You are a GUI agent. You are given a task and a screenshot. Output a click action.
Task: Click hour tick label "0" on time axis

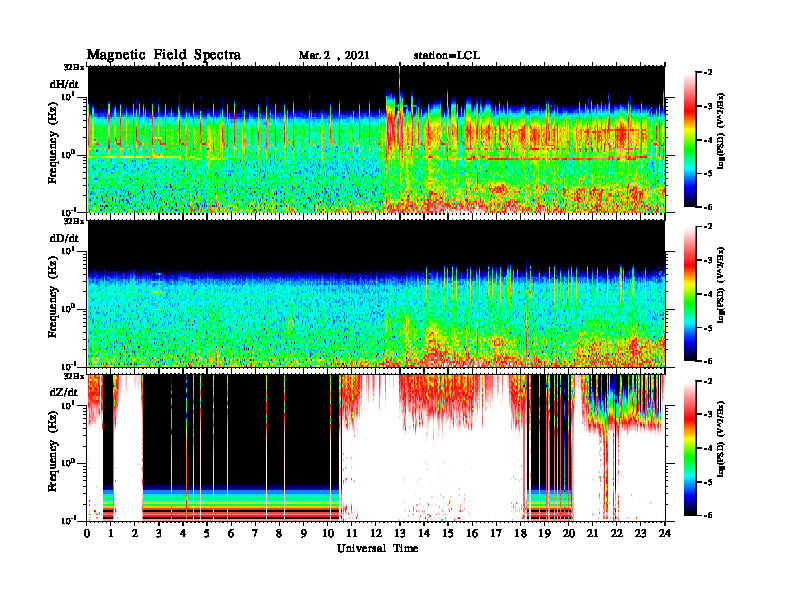tap(87, 533)
